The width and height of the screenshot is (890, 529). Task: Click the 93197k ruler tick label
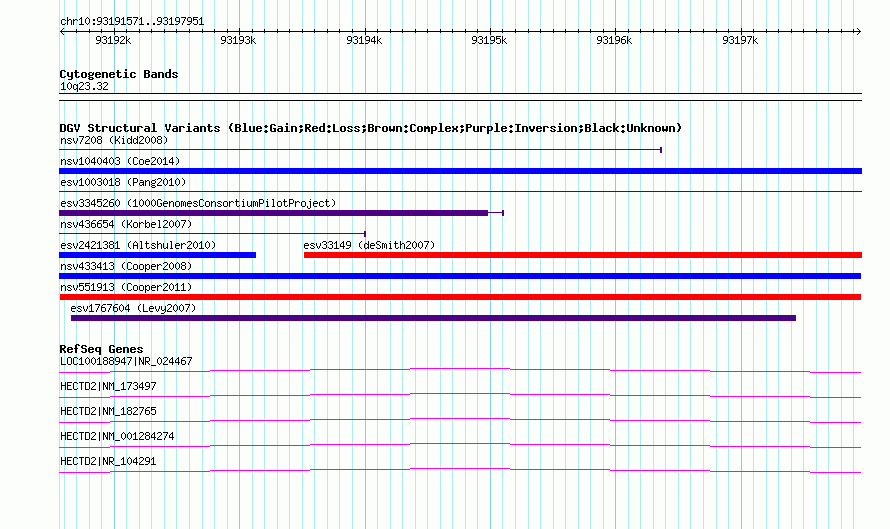click(x=740, y=40)
